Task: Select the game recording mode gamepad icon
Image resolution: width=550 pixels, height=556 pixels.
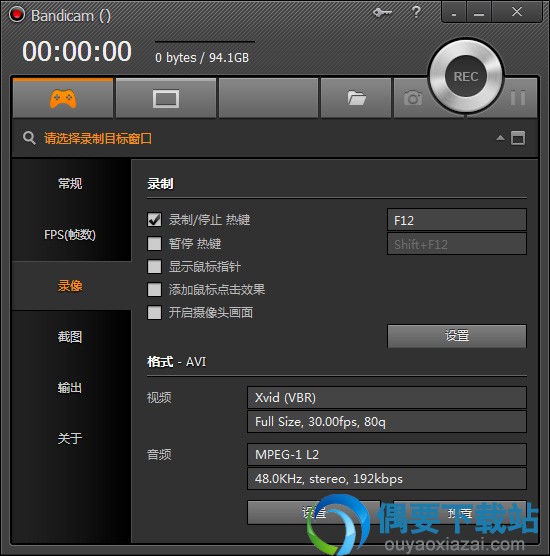Action: pos(63,98)
